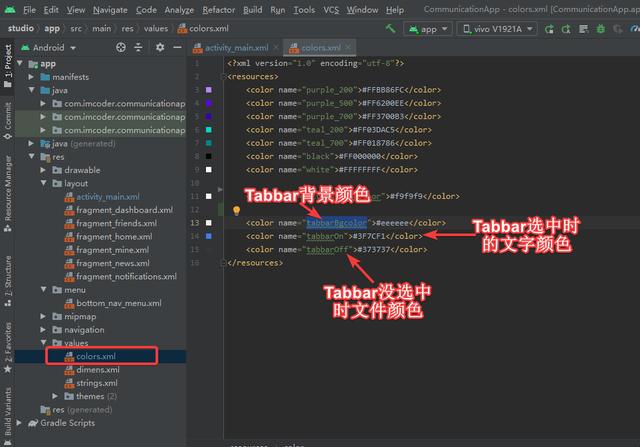The image size is (640, 447).
Task: Open the Build menu
Action: (x=253, y=10)
